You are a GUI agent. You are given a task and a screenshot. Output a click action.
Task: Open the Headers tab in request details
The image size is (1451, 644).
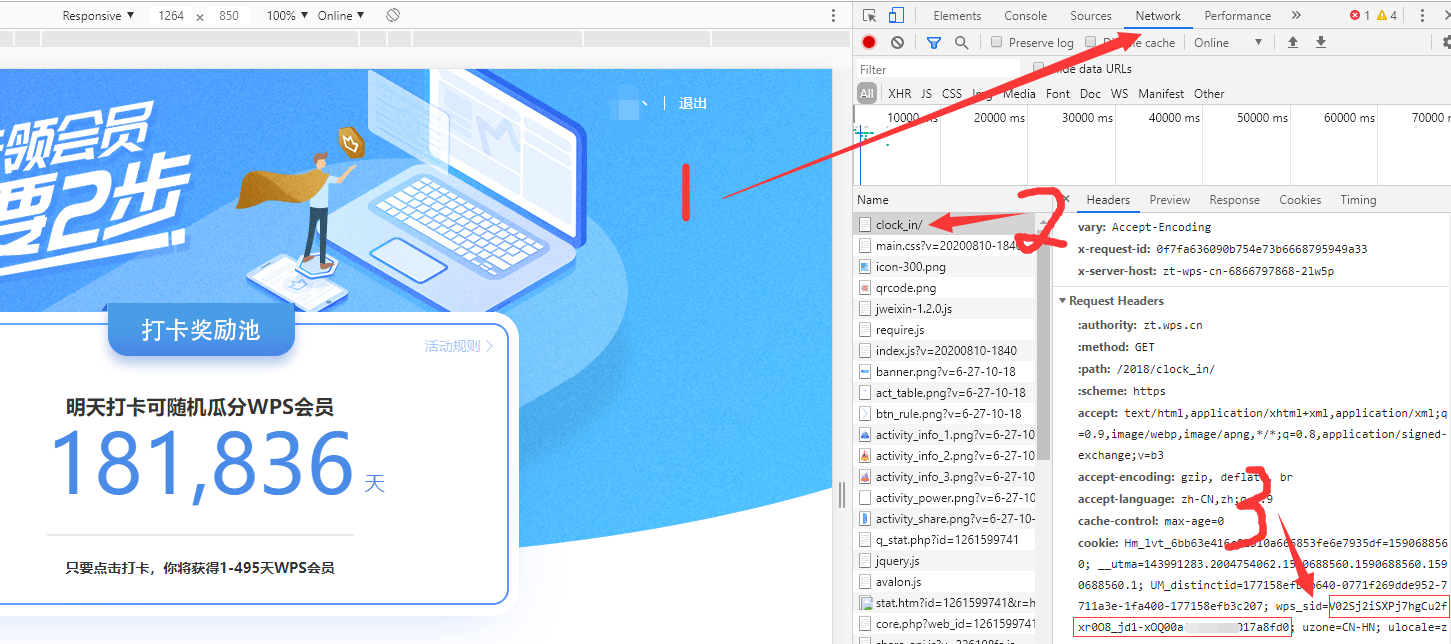[x=1108, y=199]
